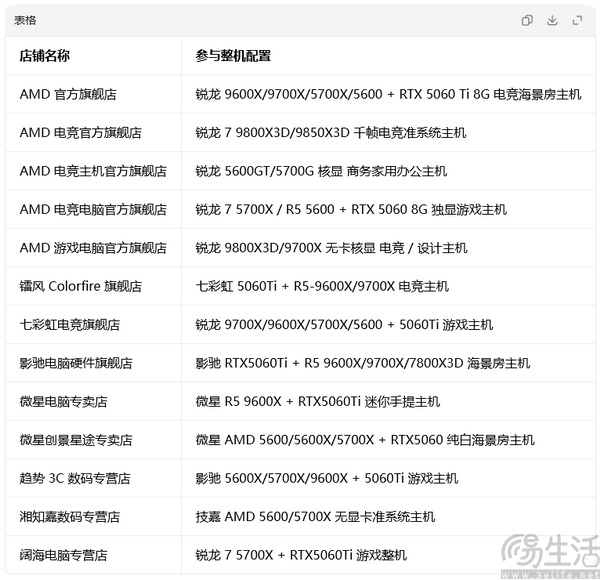The image size is (600, 580).
Task: Expand the table to fullscreen view
Action: tap(577, 20)
